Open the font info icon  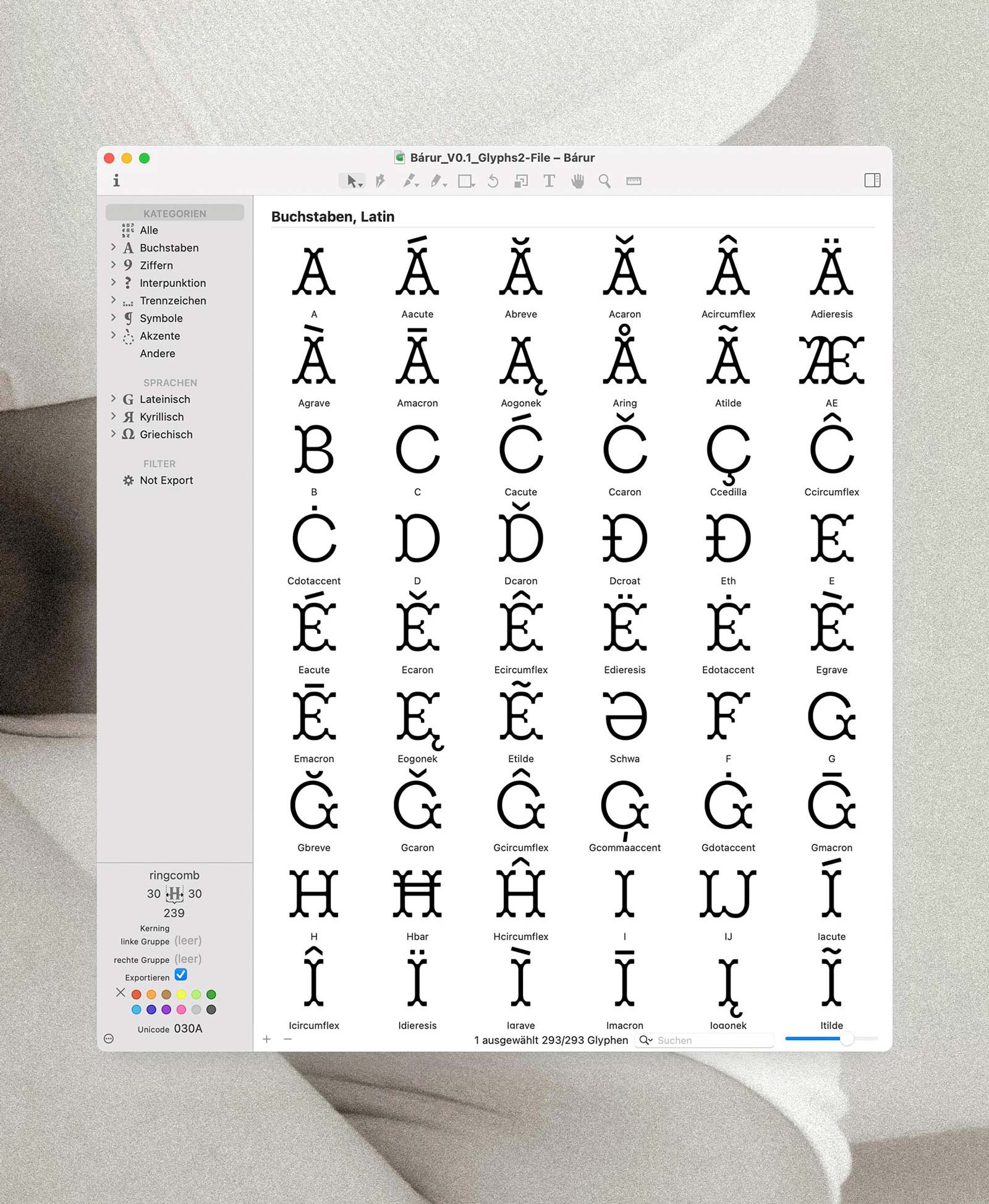tap(116, 180)
